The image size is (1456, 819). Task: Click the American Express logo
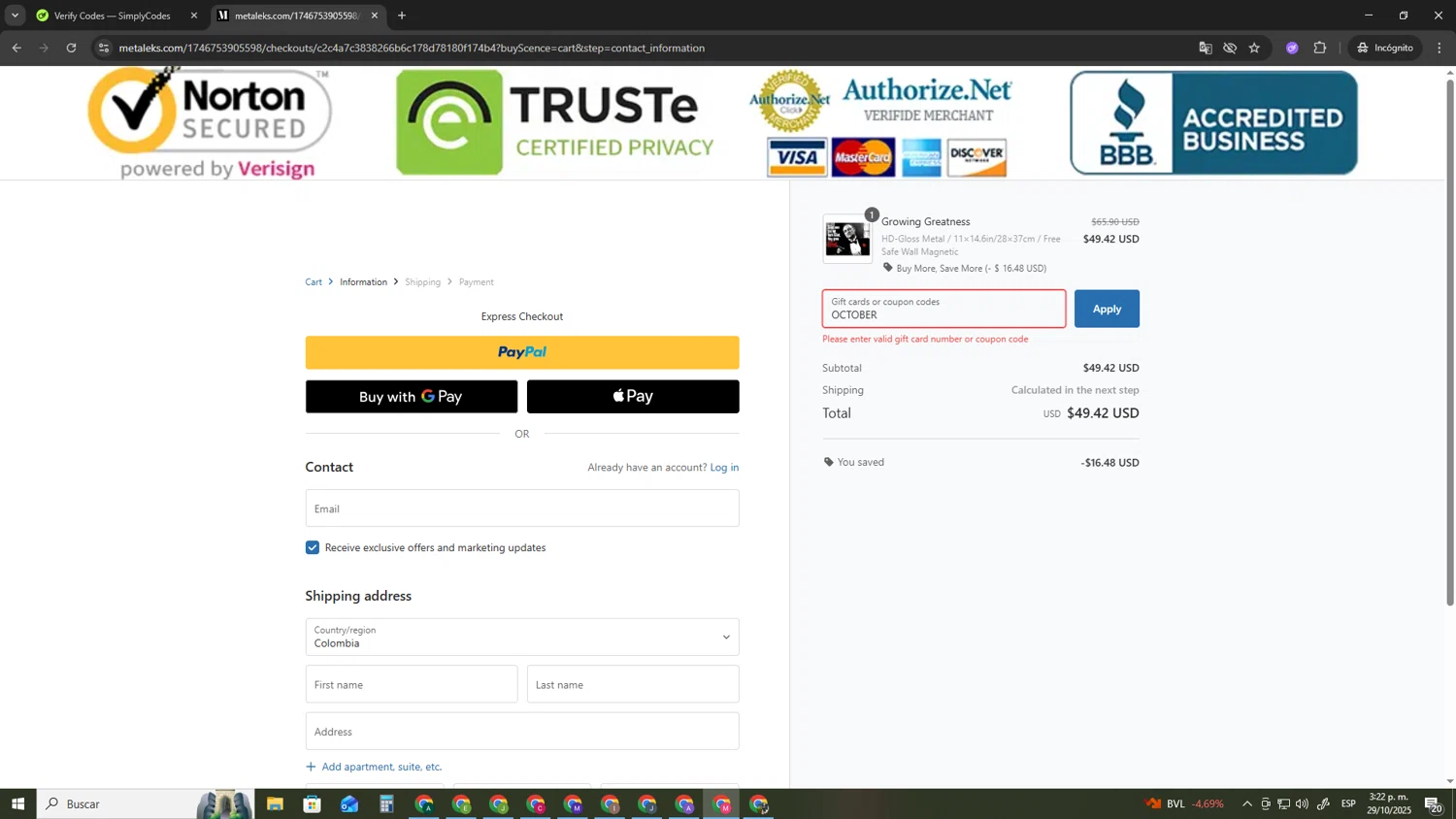[921, 158]
